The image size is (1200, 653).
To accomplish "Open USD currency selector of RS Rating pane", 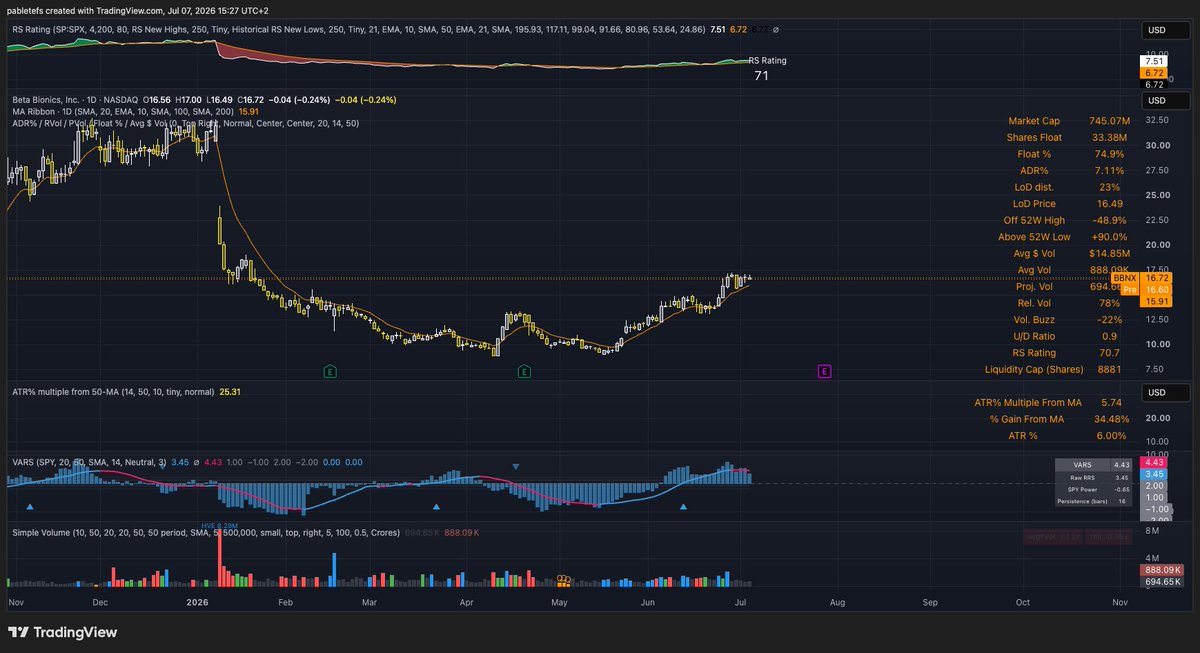I will point(1166,30).
